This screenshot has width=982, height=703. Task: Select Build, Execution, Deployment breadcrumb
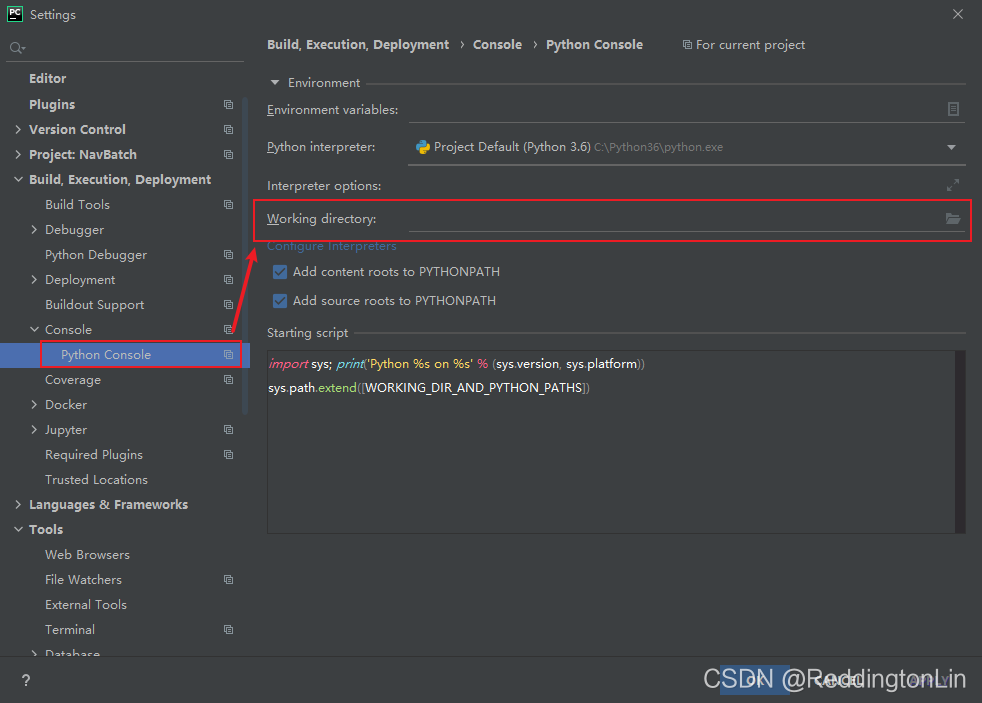[x=355, y=44]
